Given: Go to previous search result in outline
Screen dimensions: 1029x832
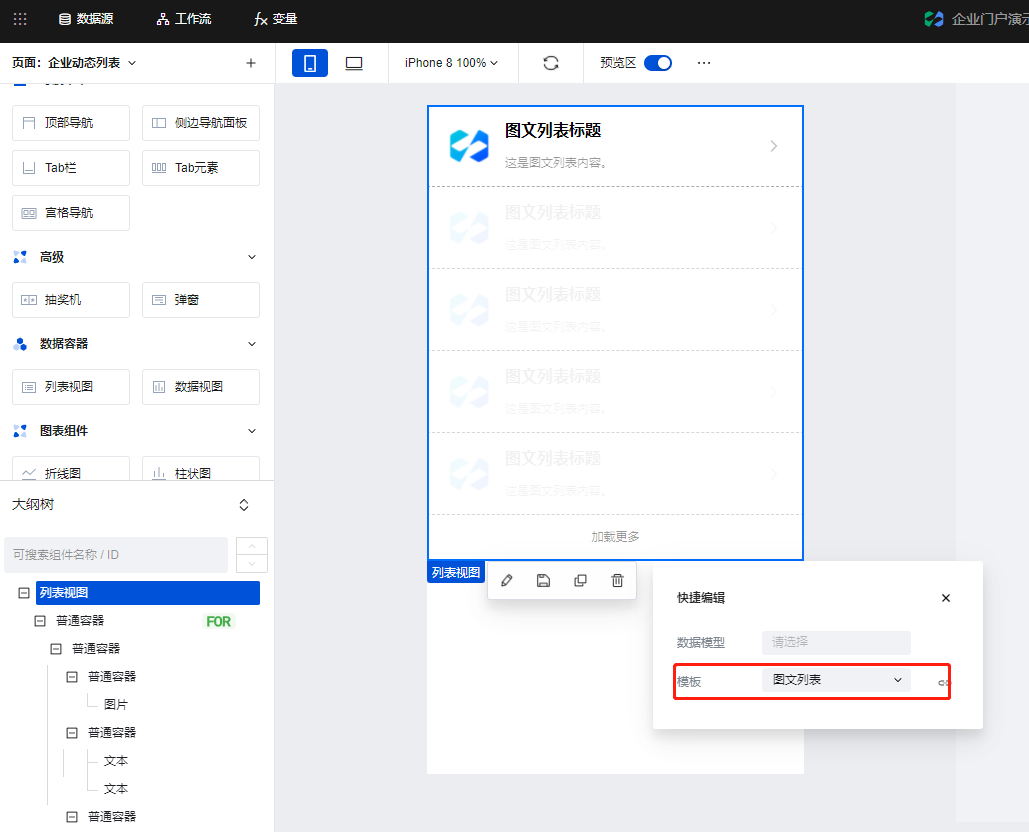Looking at the screenshot, I should tap(252, 546).
